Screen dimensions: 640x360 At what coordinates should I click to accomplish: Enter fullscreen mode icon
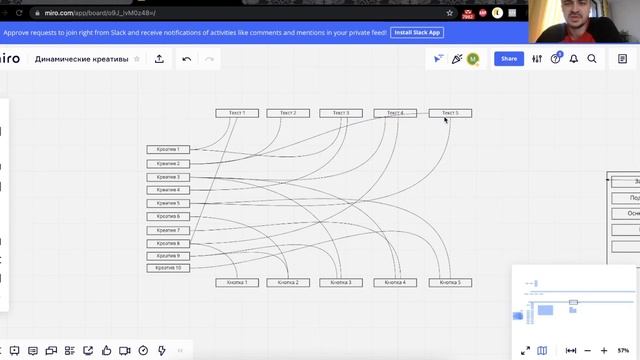click(x=525, y=351)
